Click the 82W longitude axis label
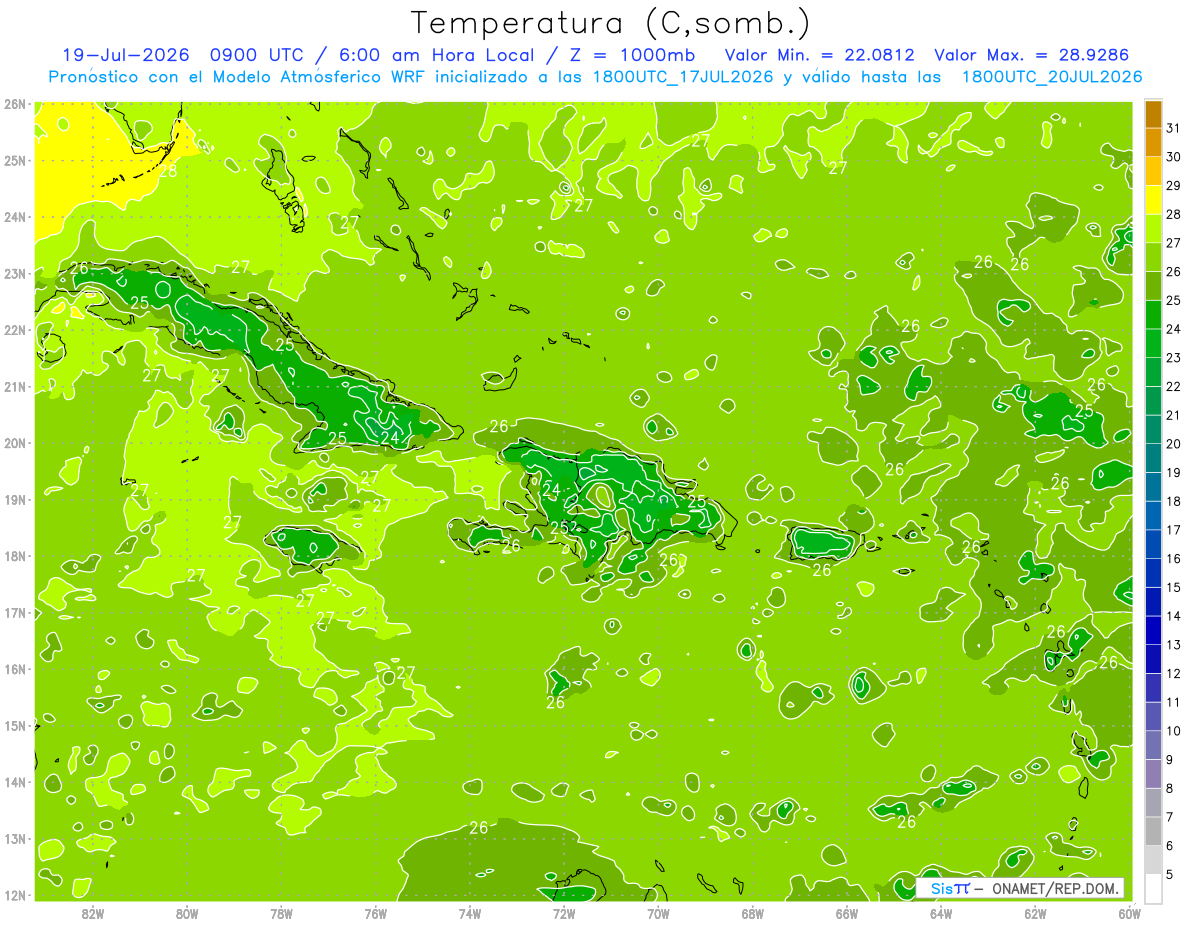The image size is (1200, 927). click(x=93, y=913)
